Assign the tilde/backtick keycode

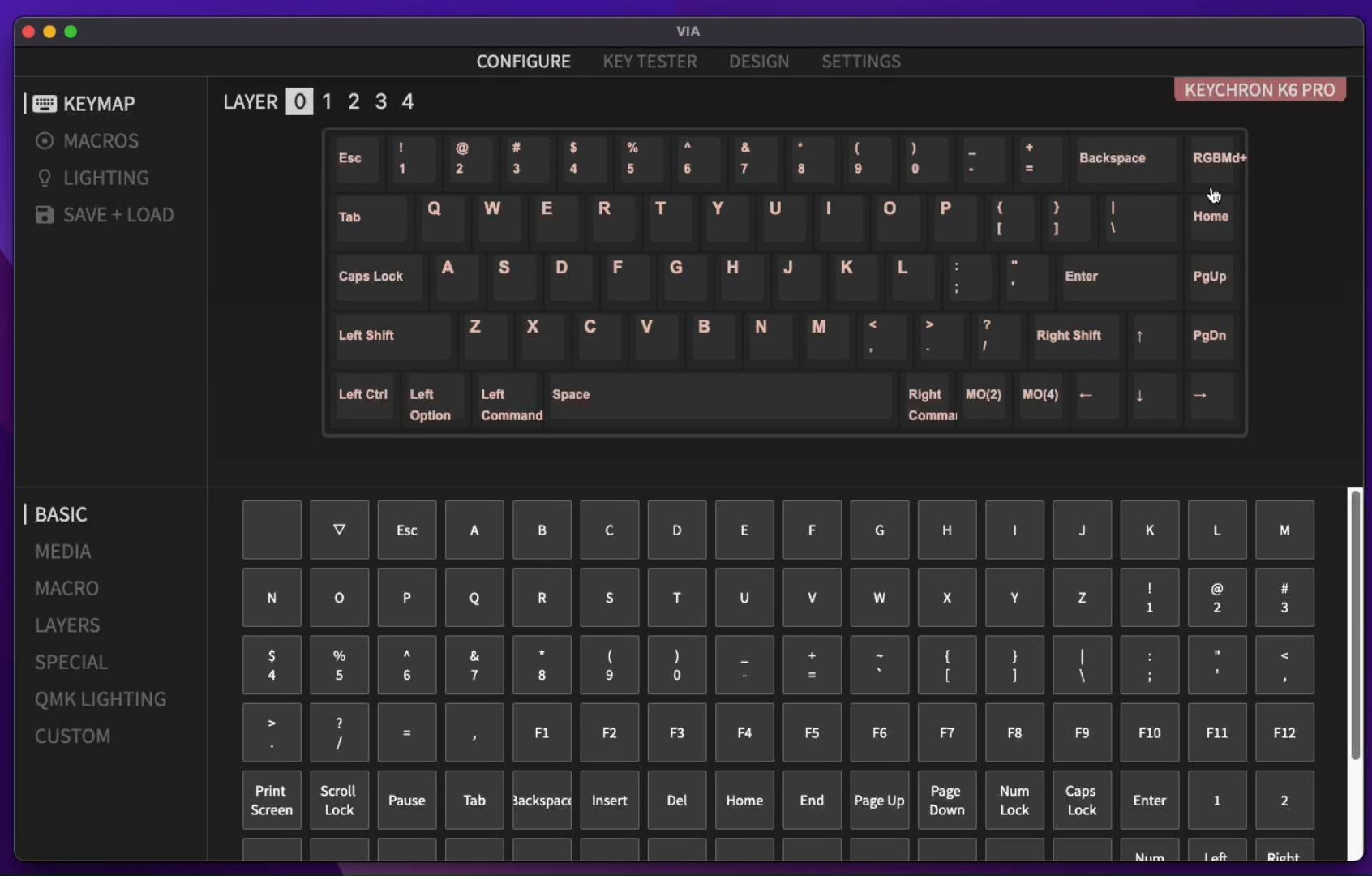point(879,665)
